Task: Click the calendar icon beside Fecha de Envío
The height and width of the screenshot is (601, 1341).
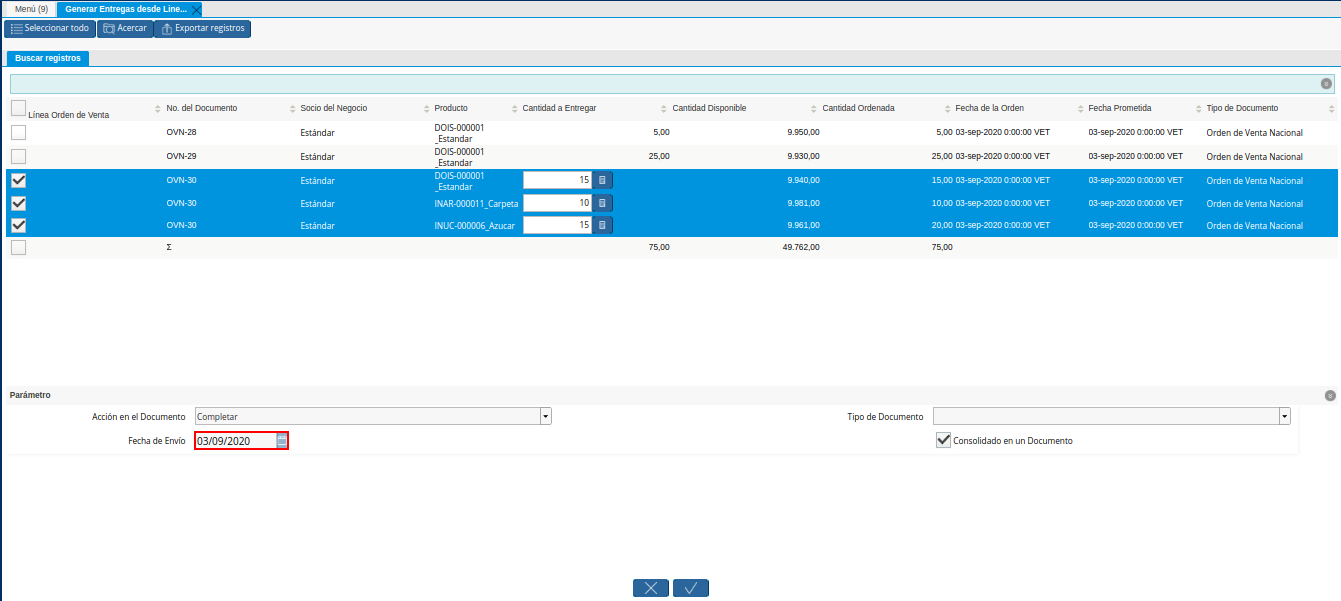Action: coord(282,441)
